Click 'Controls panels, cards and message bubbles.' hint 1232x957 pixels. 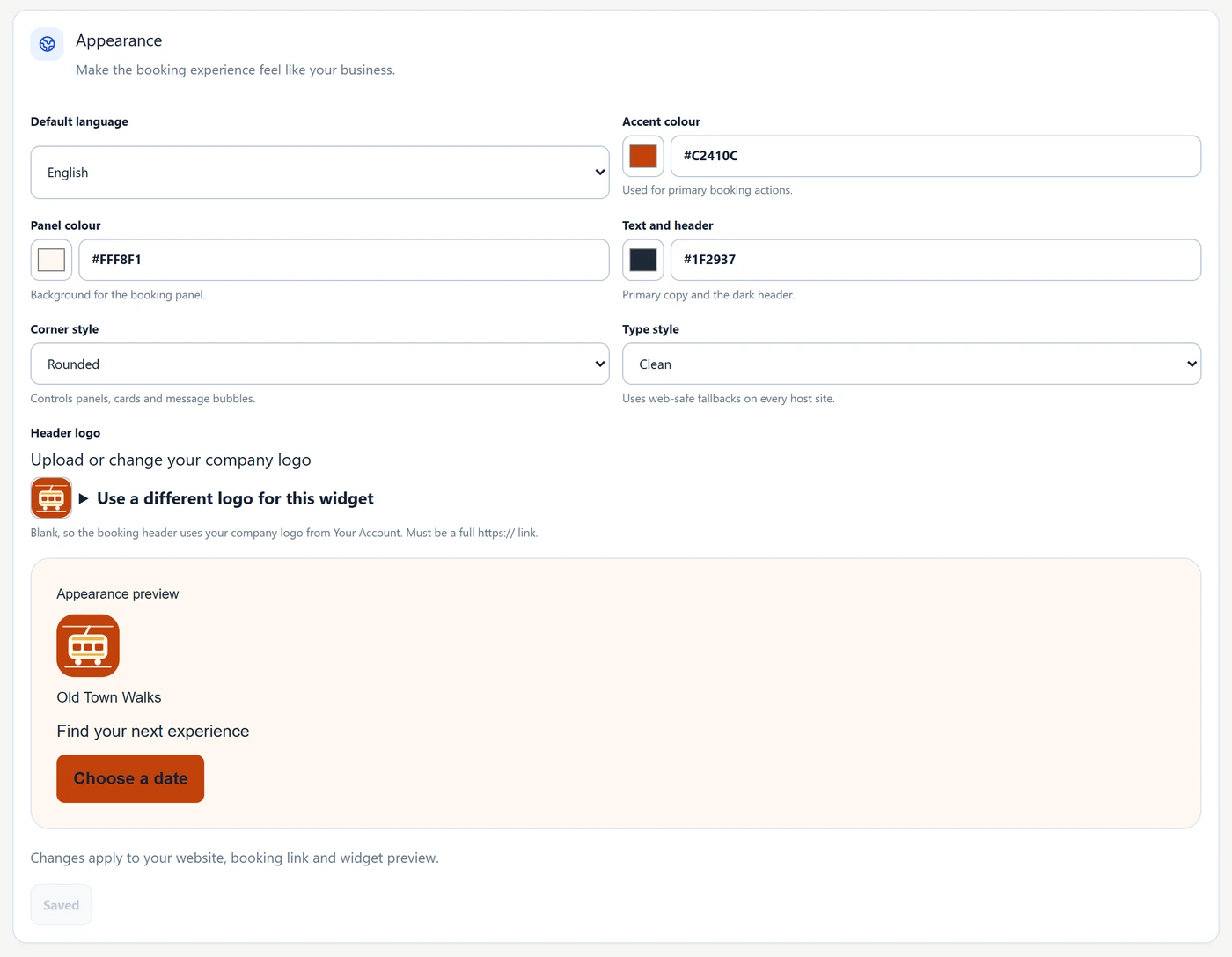point(143,399)
